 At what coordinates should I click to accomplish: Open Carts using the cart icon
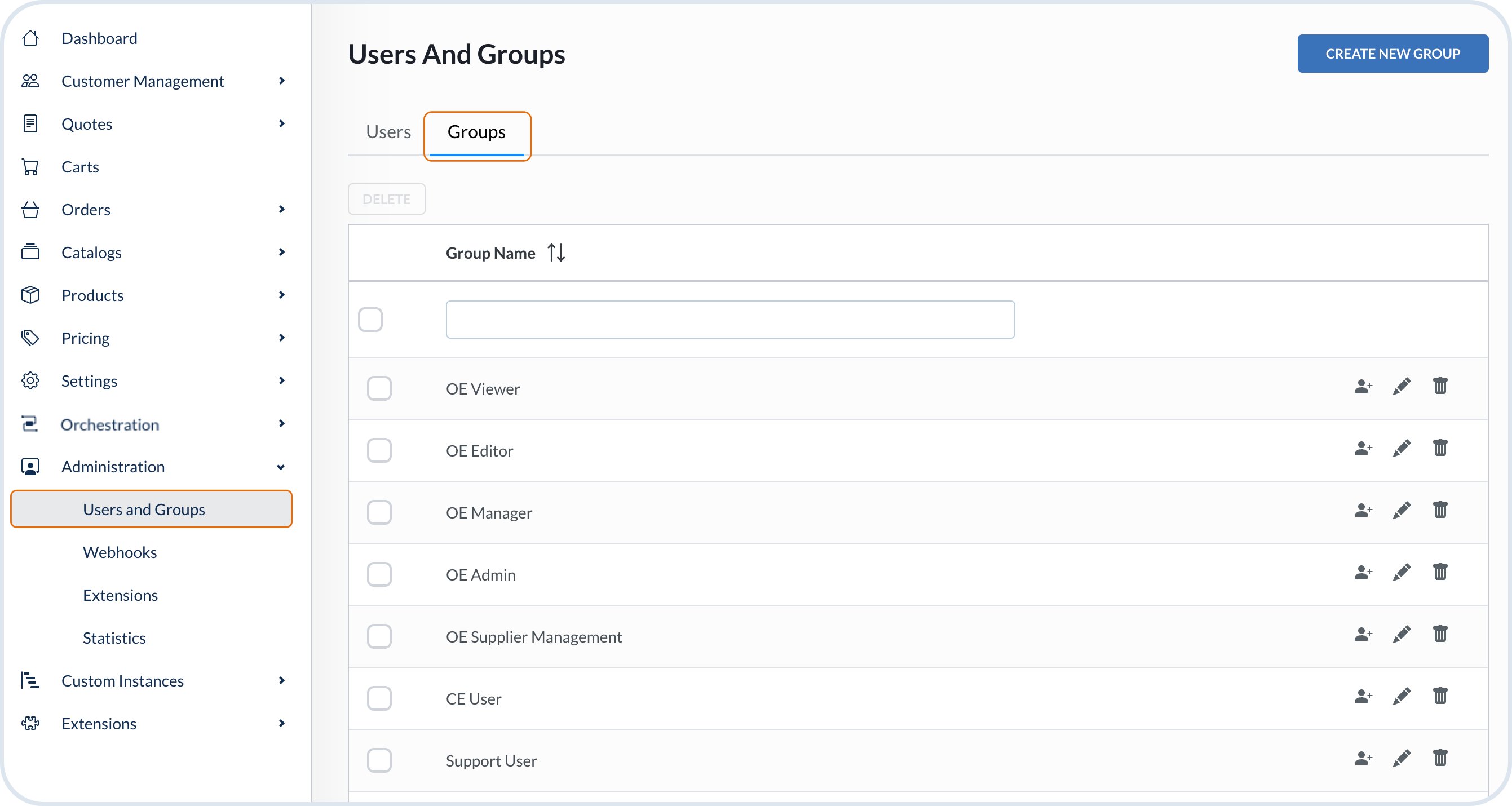[x=30, y=166]
